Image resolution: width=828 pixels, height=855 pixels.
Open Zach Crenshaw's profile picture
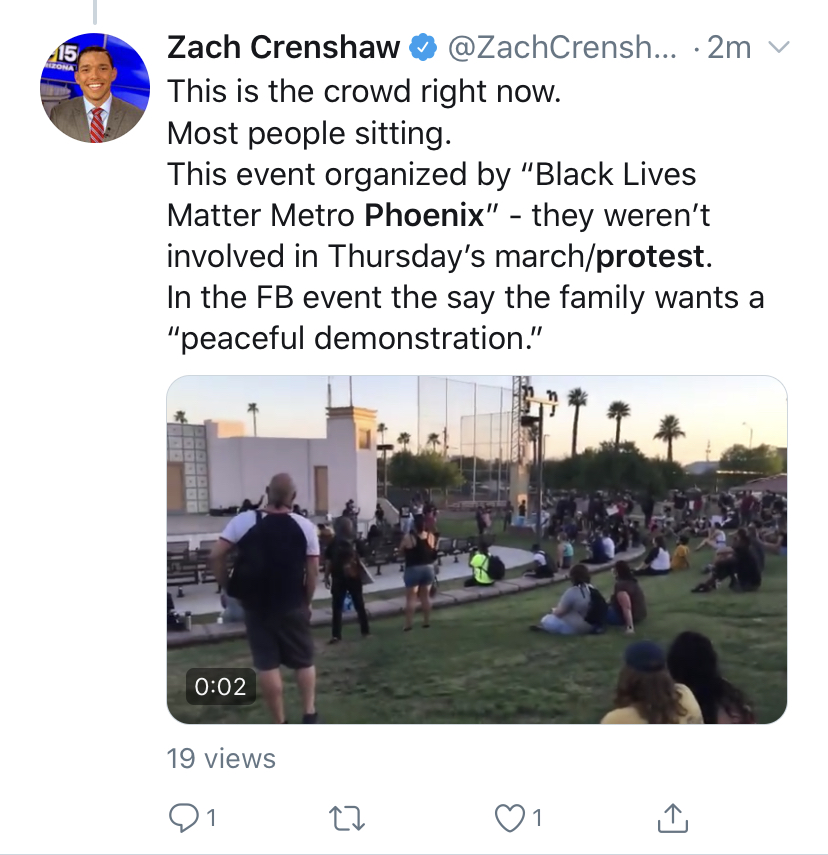[x=95, y=88]
